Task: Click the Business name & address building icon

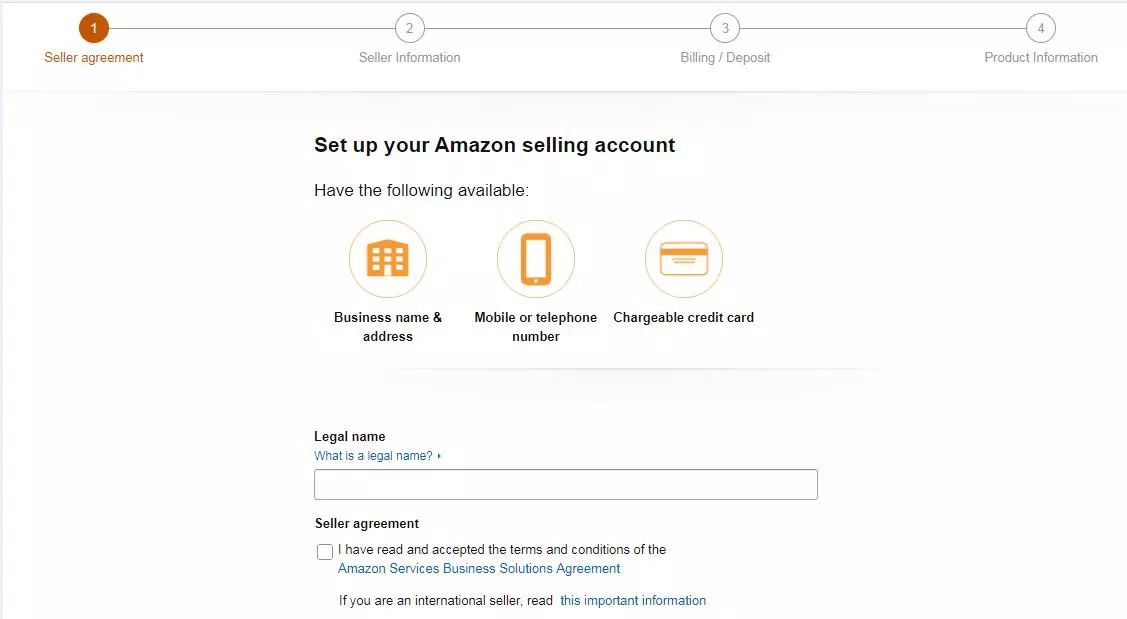Action: coord(388,259)
